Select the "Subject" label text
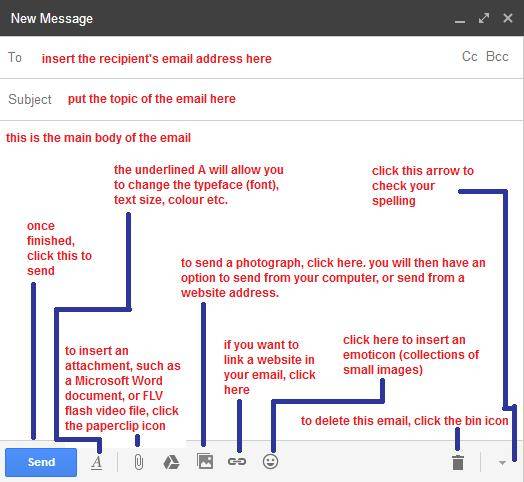524x482 pixels. (30, 99)
